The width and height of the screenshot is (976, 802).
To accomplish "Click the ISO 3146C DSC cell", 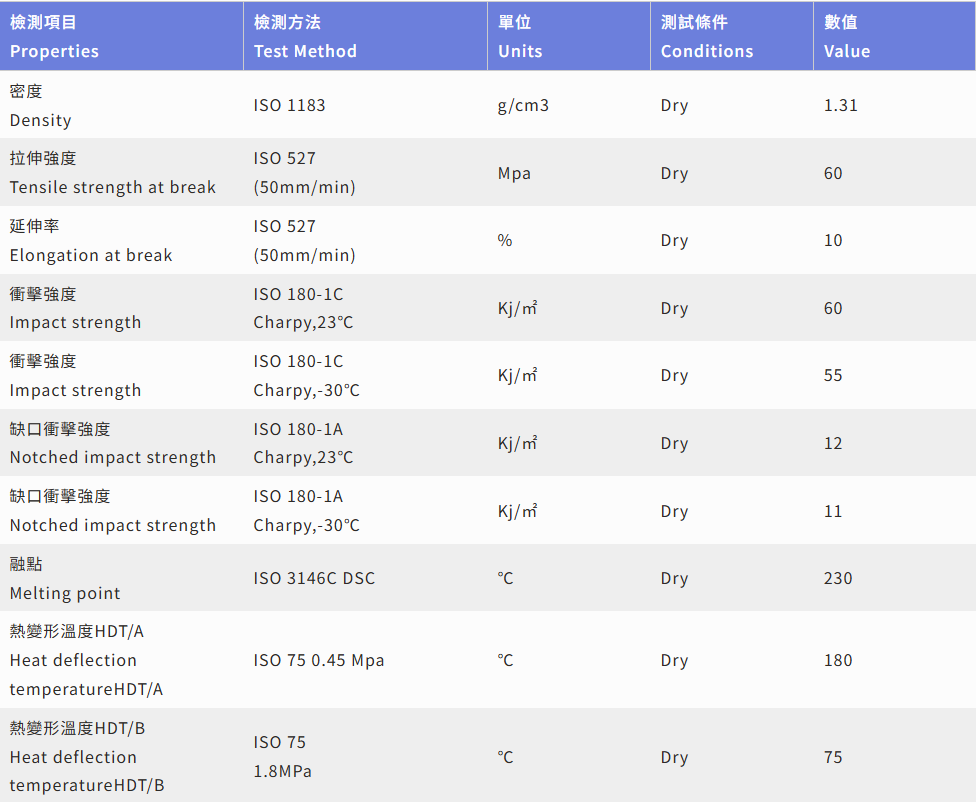I will coord(314,578).
